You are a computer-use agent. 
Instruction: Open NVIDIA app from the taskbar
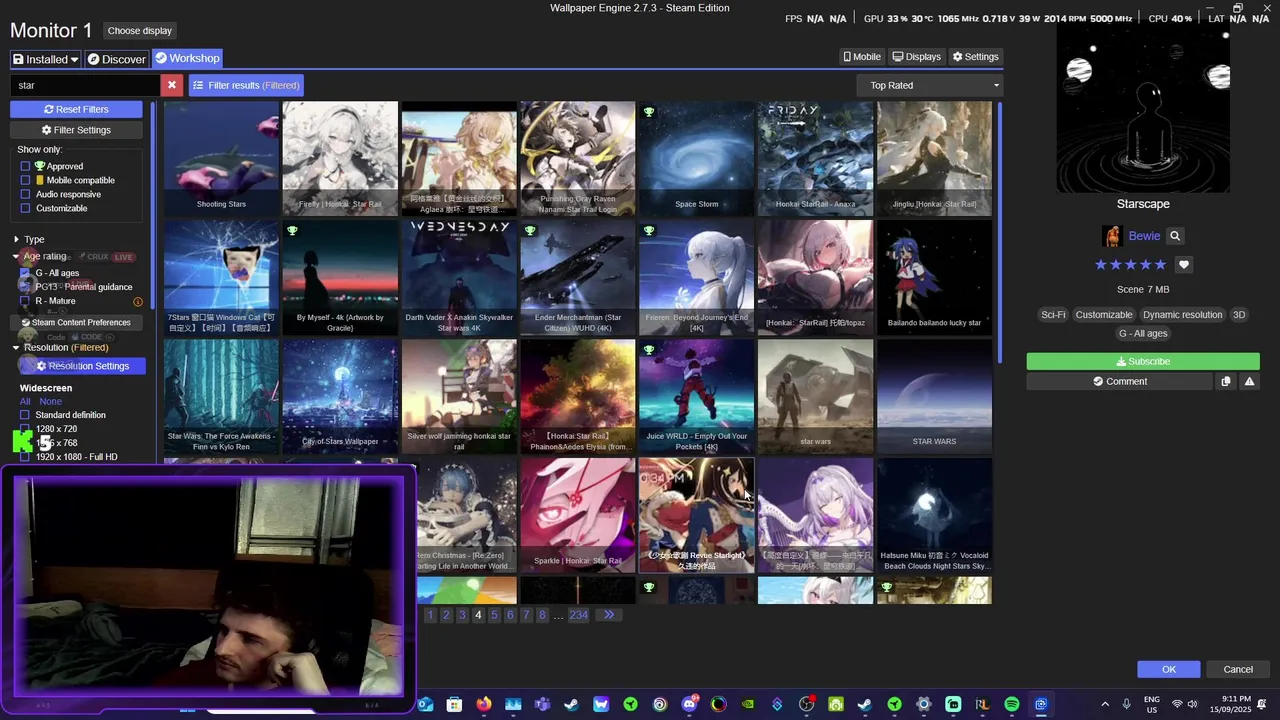[748, 704]
